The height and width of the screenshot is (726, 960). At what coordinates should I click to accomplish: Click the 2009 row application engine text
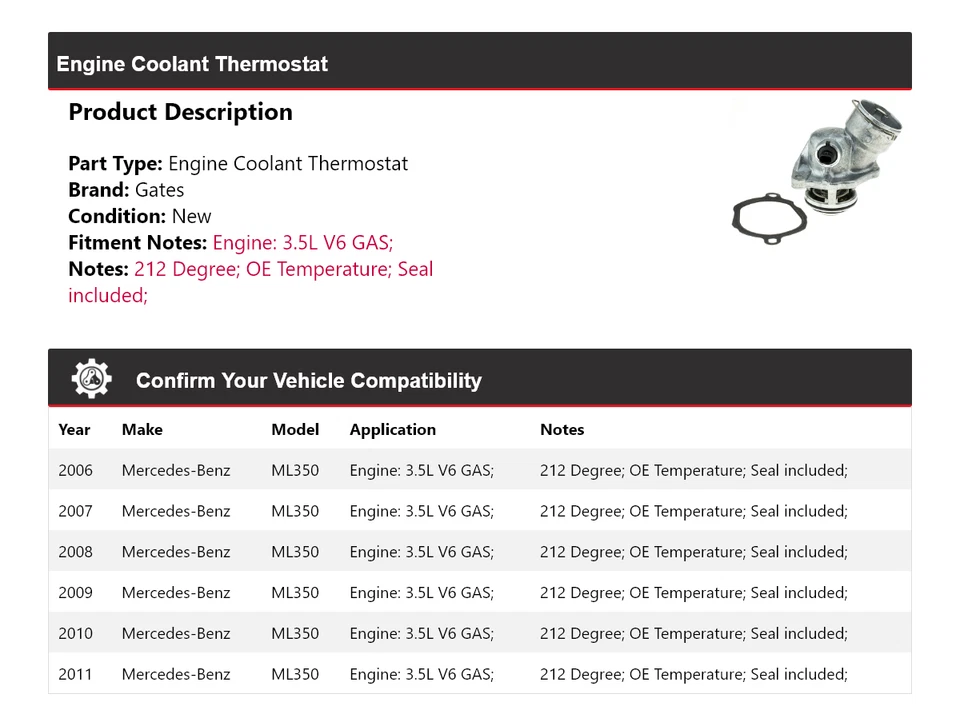[421, 593]
